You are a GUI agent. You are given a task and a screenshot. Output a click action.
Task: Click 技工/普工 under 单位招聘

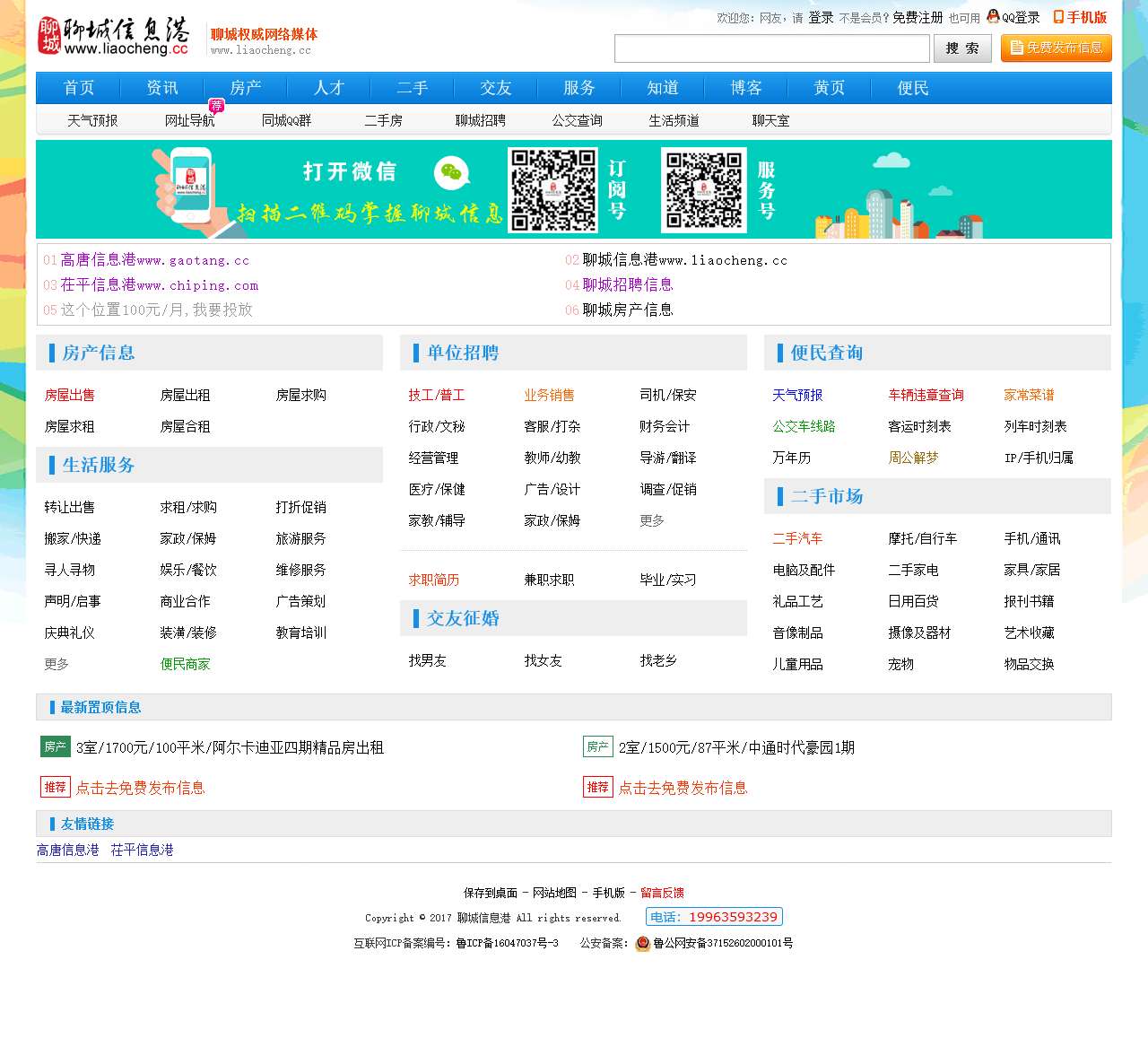pos(436,395)
